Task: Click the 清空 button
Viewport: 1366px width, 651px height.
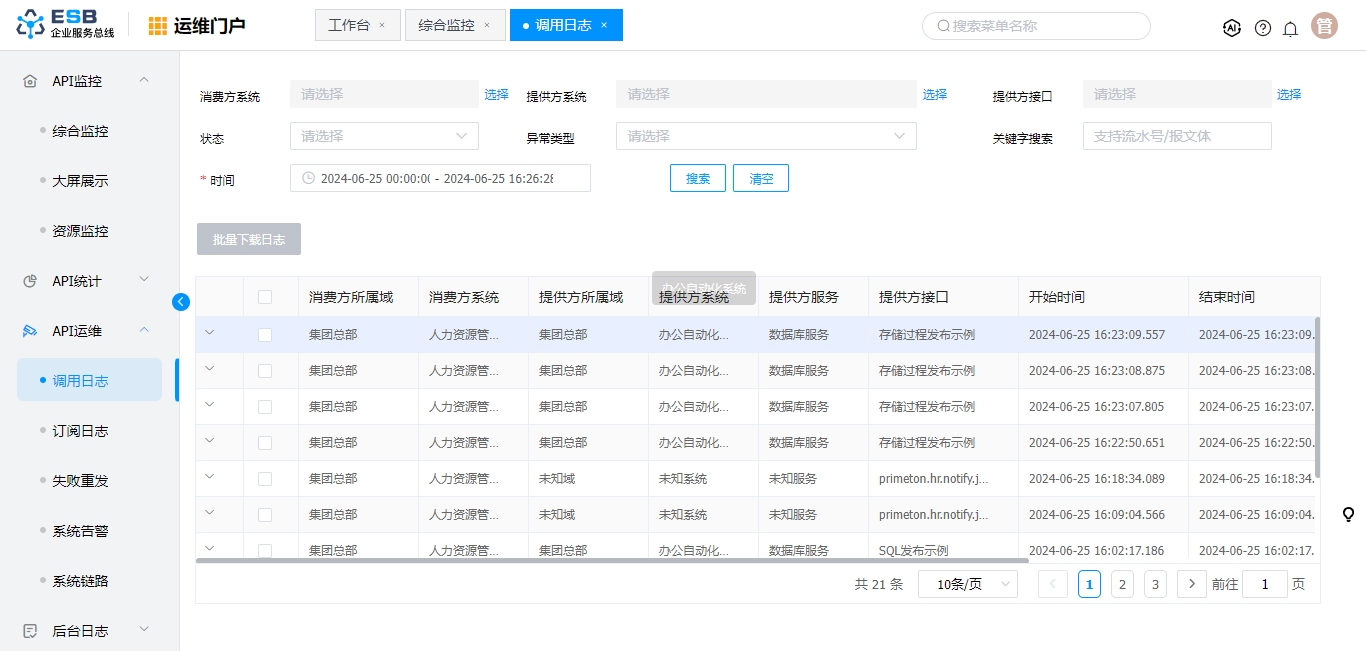Action: (761, 178)
